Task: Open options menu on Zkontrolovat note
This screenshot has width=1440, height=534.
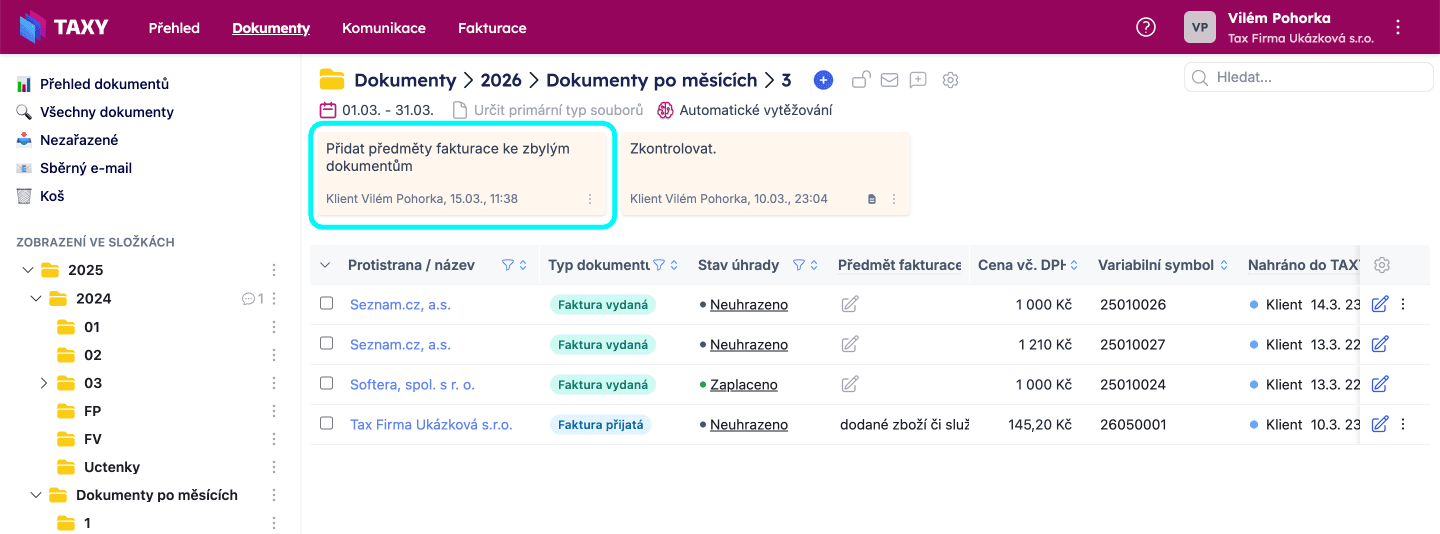Action: (894, 199)
